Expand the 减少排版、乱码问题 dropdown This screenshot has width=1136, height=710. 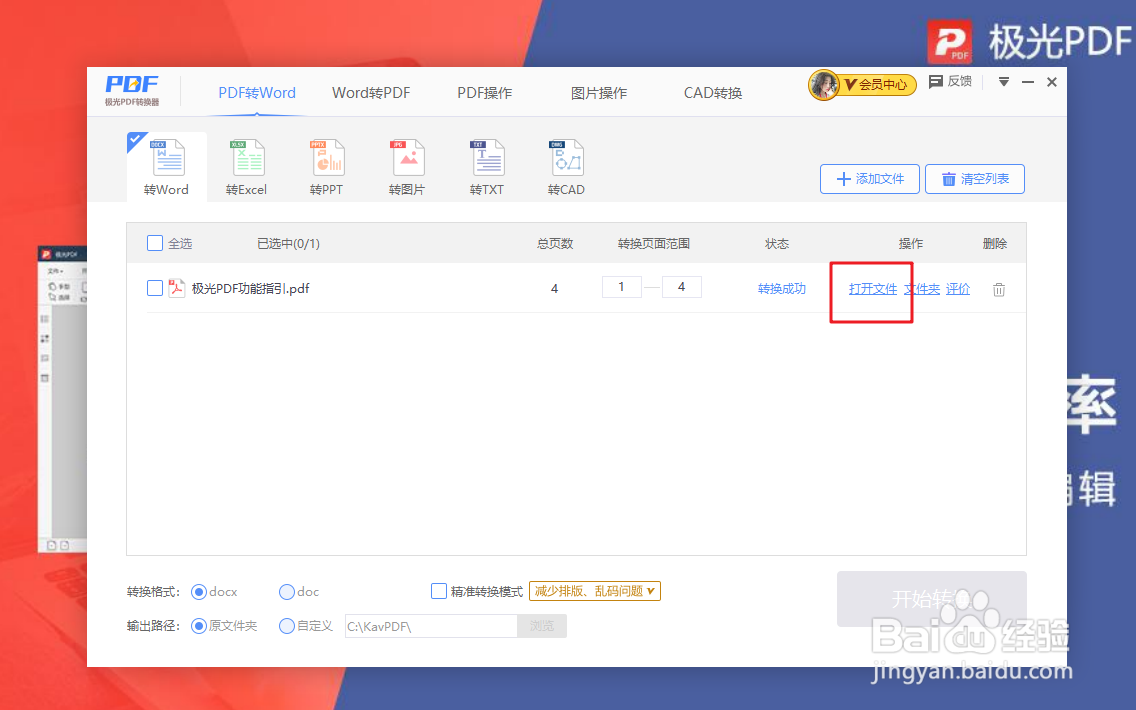point(595,591)
